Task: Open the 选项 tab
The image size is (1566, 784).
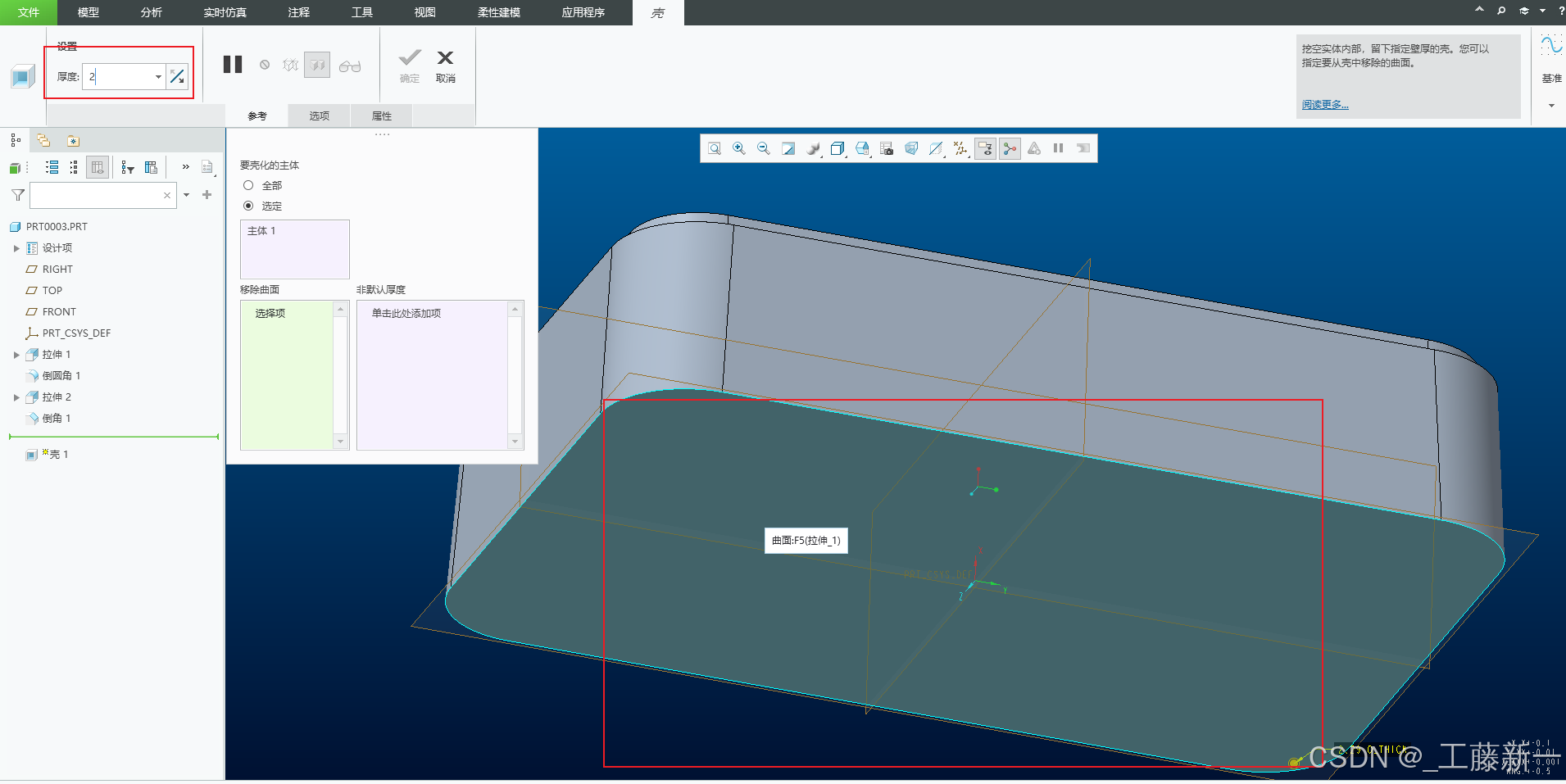Action: click(x=319, y=116)
